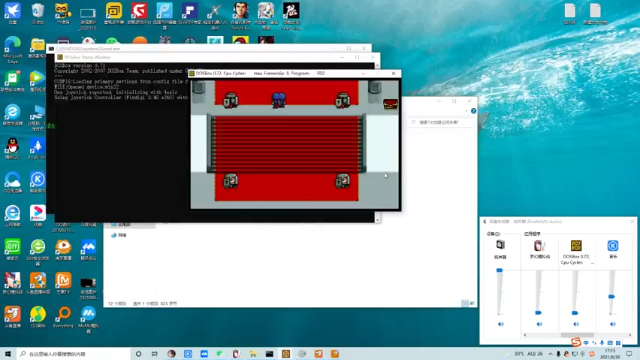The width and height of the screenshot is (640, 360).
Task: Toggle the microphone icon in the system tray
Action: click(x=558, y=354)
